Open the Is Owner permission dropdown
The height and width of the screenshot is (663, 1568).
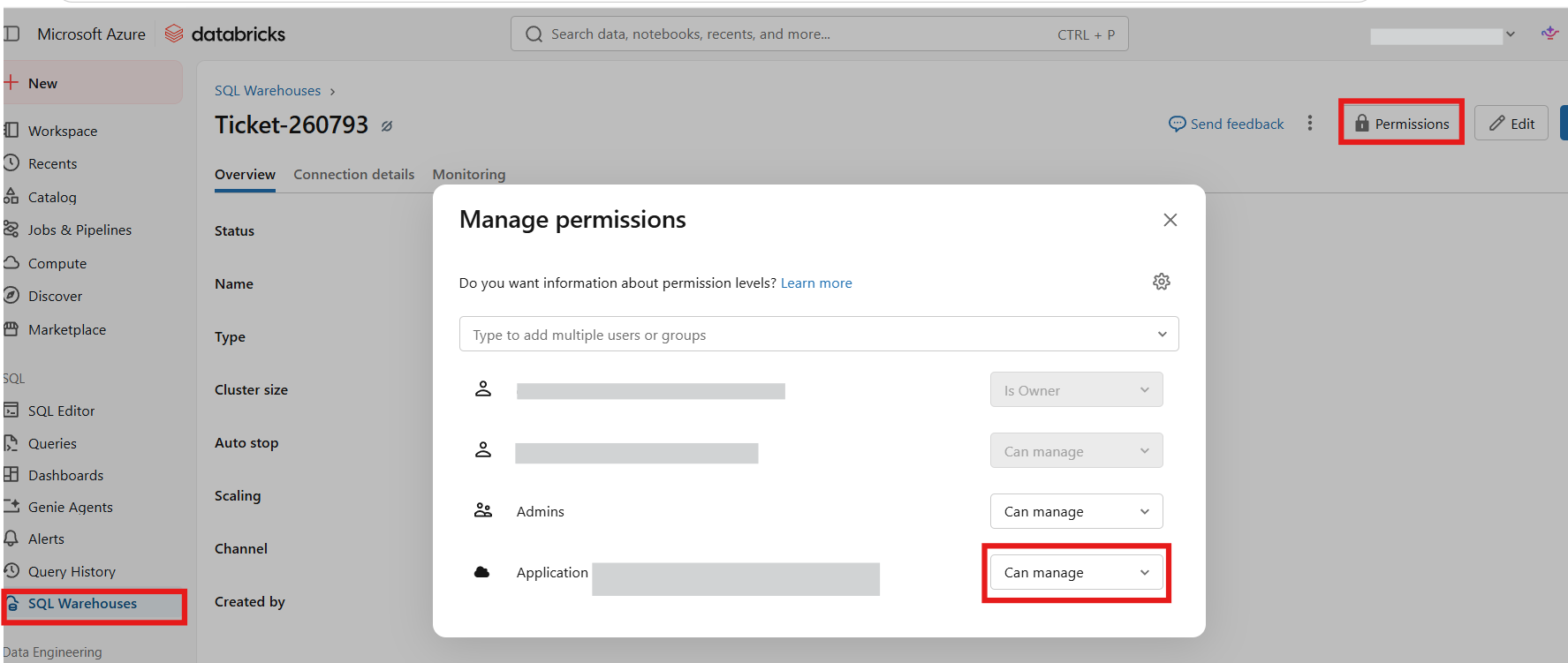1076,390
